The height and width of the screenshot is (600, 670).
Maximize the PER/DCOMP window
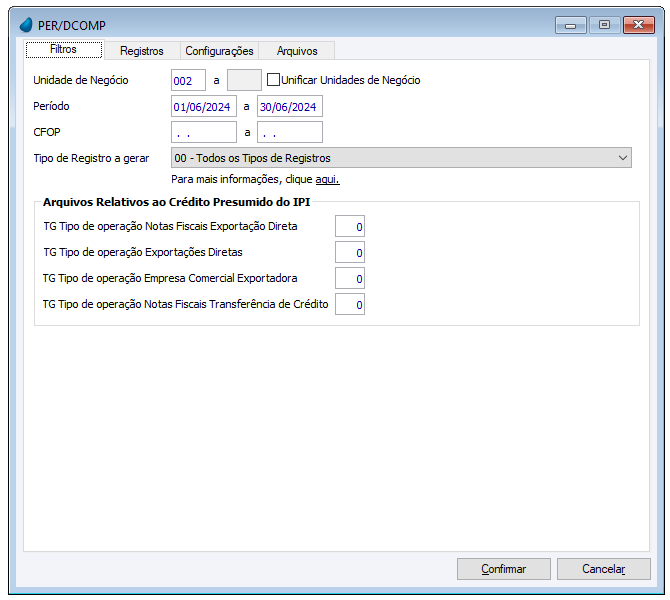pos(604,25)
